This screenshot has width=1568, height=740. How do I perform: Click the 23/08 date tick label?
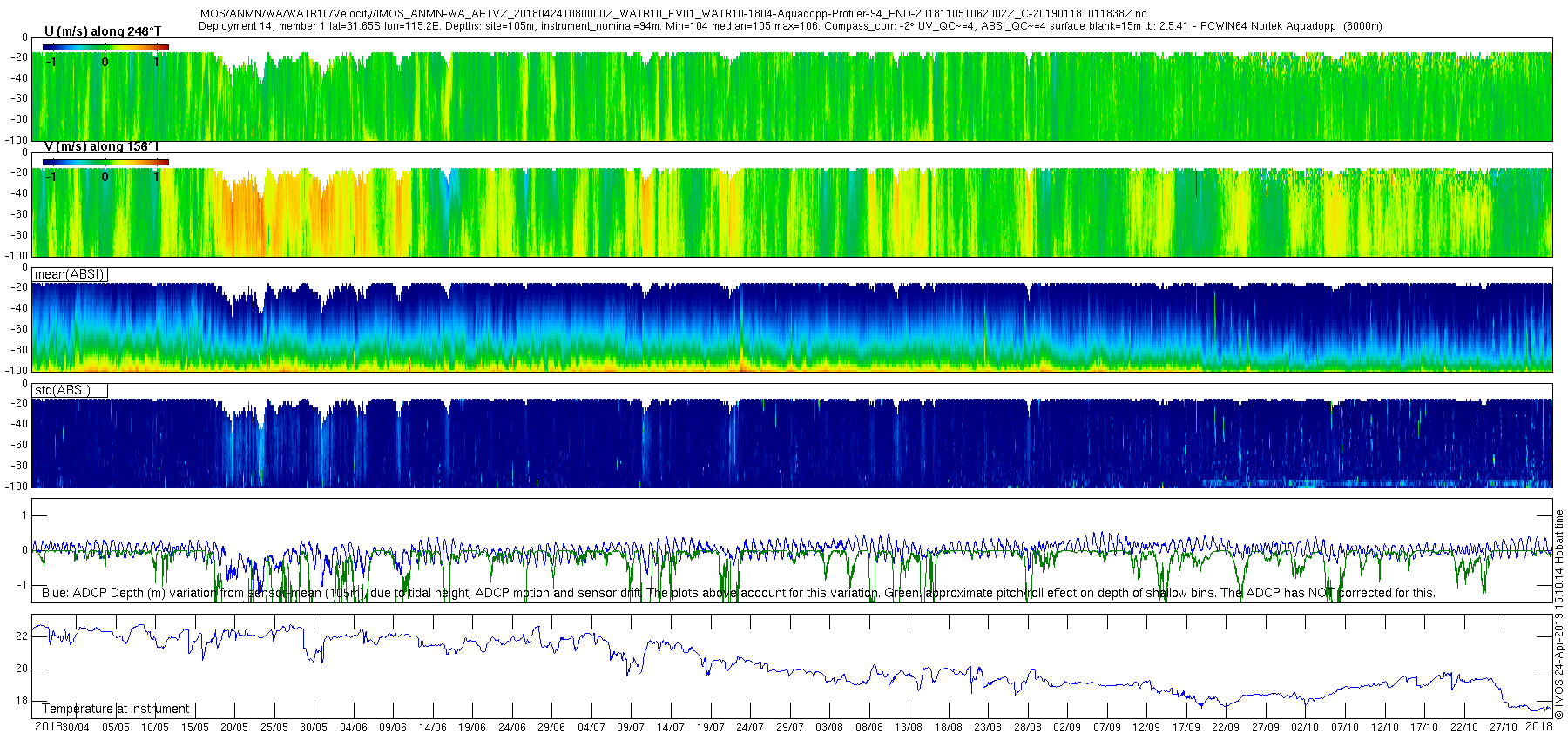(988, 728)
